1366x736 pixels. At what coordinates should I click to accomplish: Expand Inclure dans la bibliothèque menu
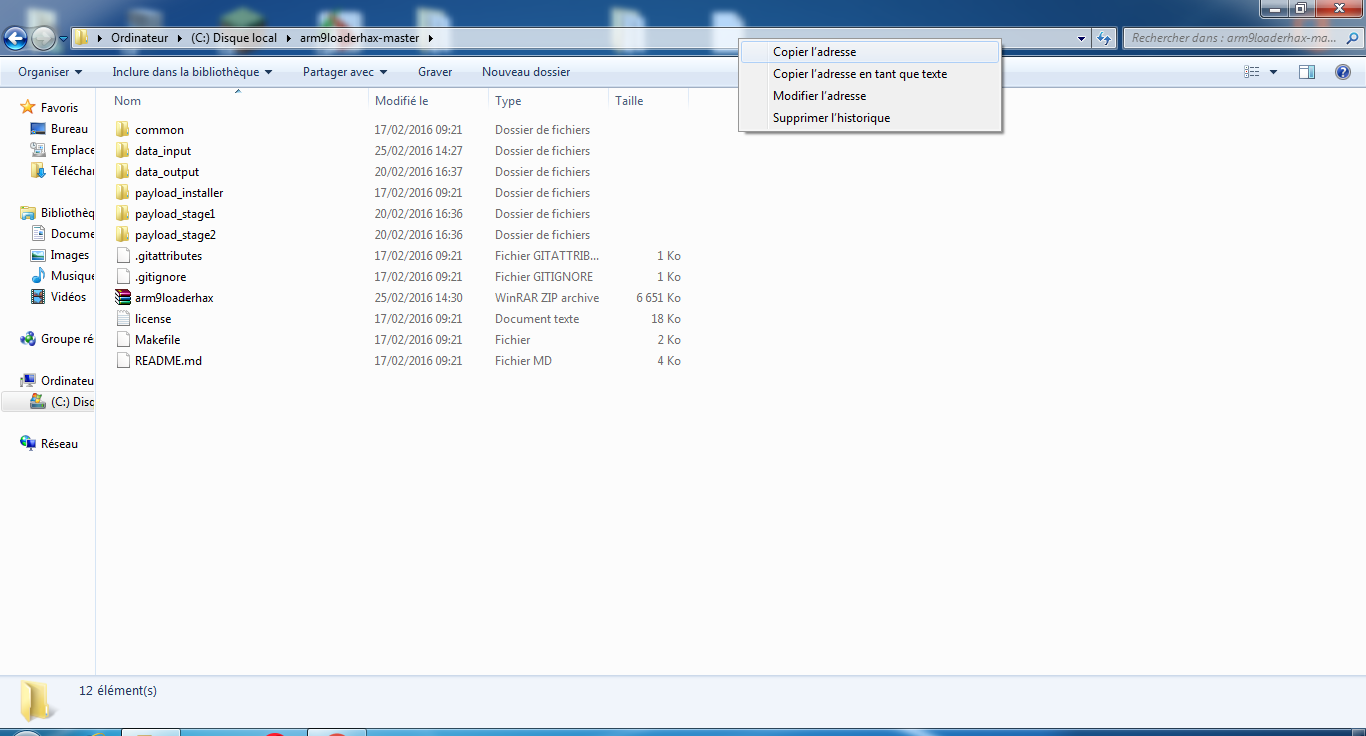click(192, 72)
